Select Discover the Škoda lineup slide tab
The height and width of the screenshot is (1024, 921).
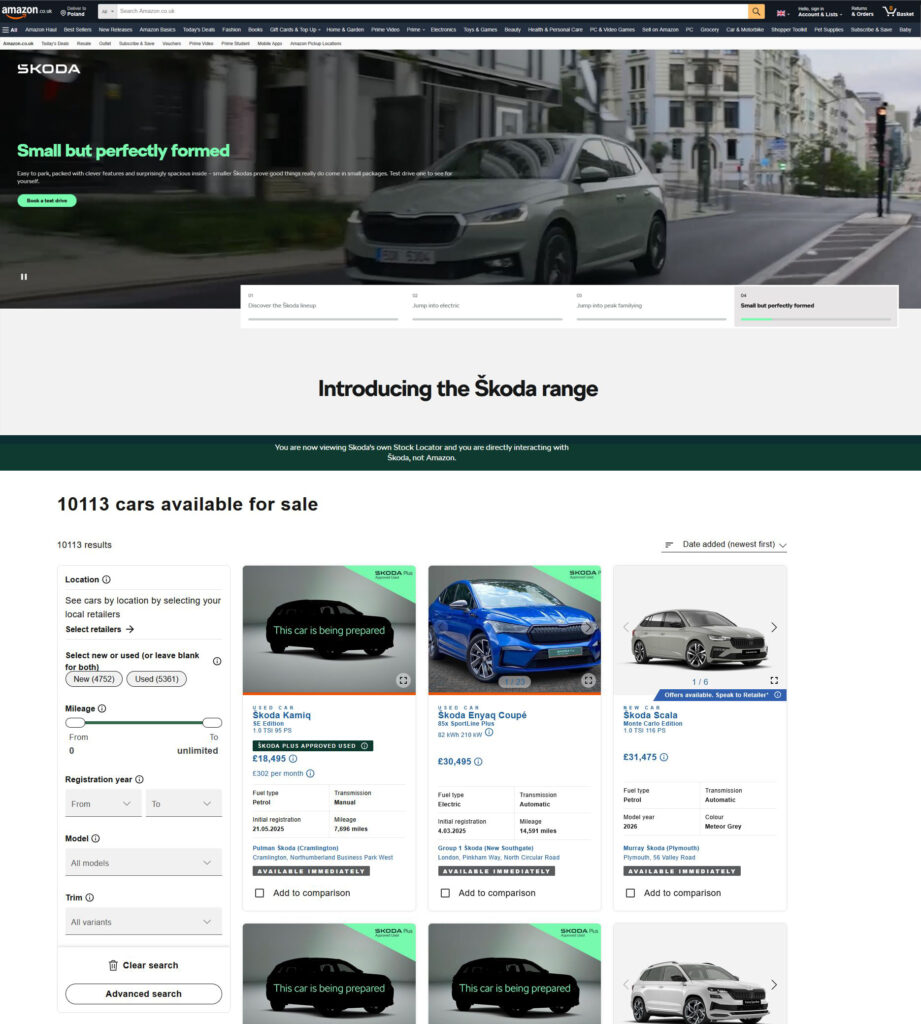[x=323, y=306]
